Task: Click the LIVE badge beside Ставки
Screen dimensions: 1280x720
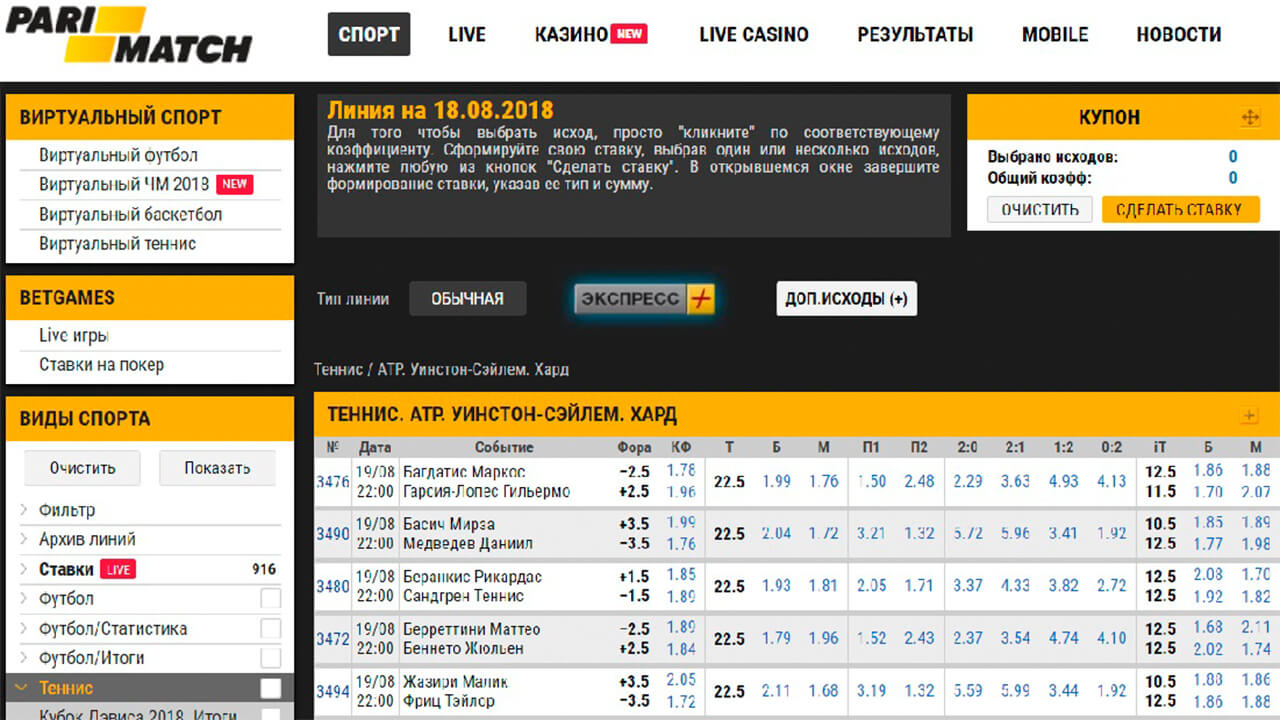Action: [x=117, y=569]
